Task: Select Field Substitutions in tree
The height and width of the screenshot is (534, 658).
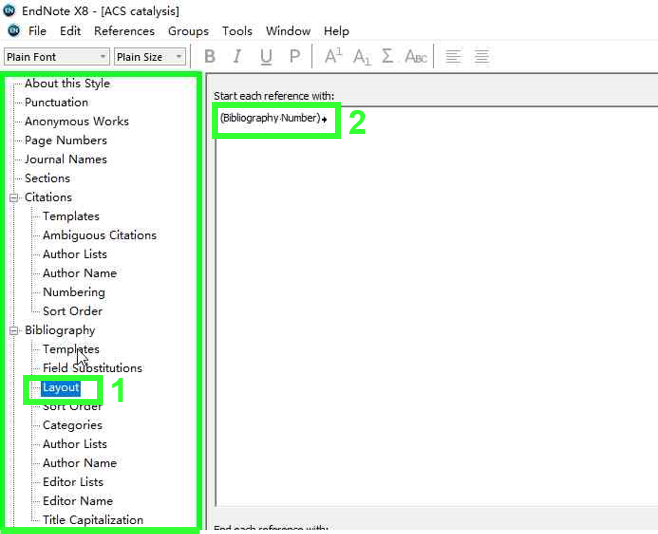Action: (x=92, y=368)
